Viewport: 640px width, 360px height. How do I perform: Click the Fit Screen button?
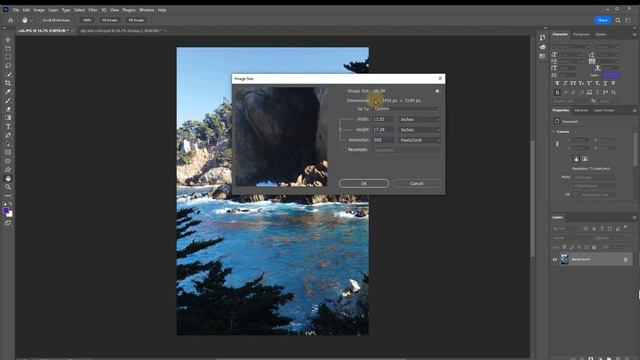point(110,20)
